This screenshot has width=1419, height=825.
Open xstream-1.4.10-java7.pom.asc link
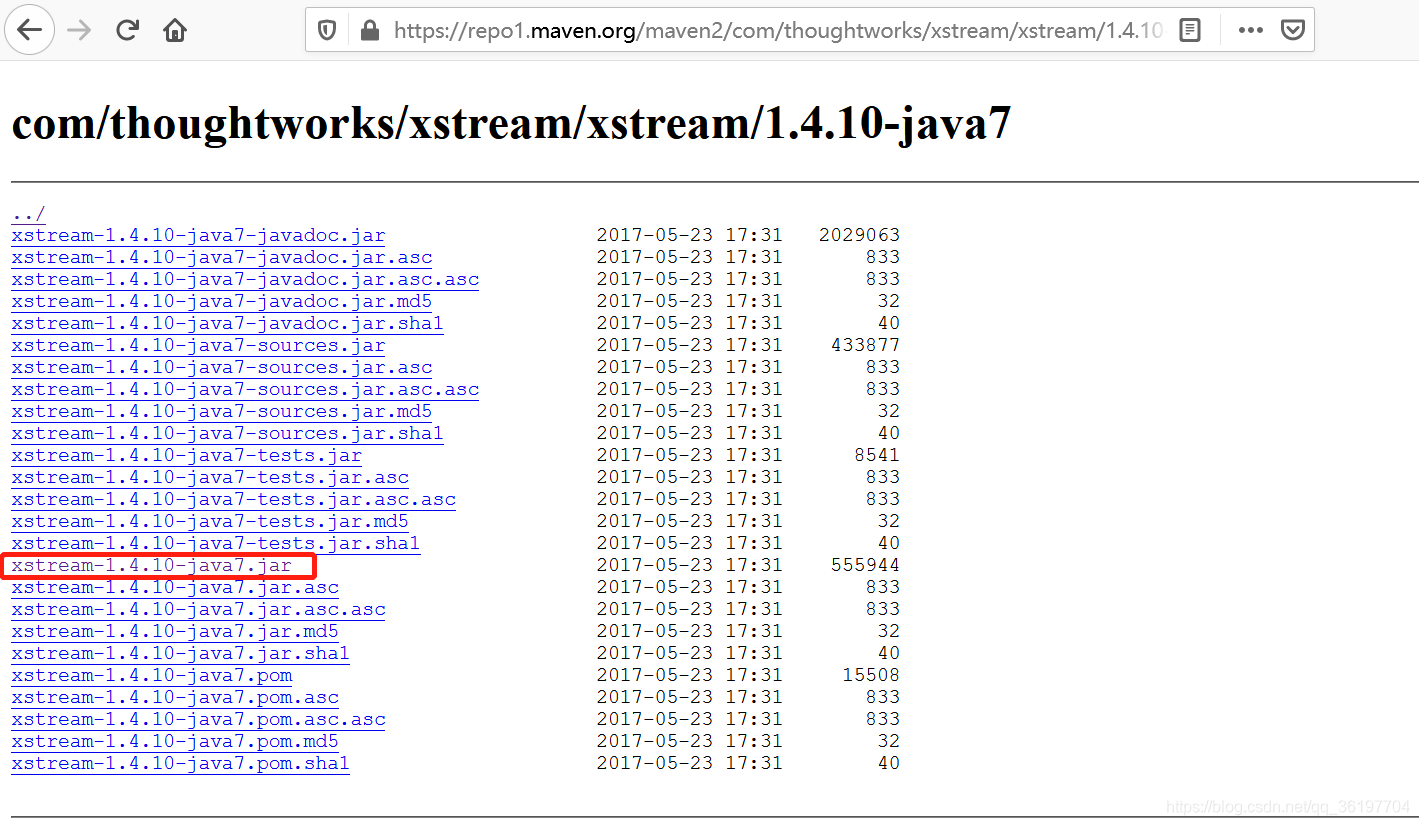pos(175,697)
